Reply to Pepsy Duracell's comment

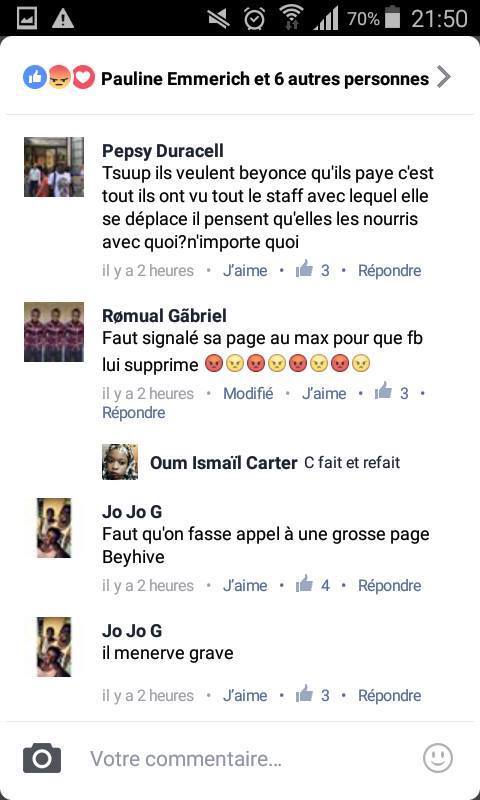(390, 270)
